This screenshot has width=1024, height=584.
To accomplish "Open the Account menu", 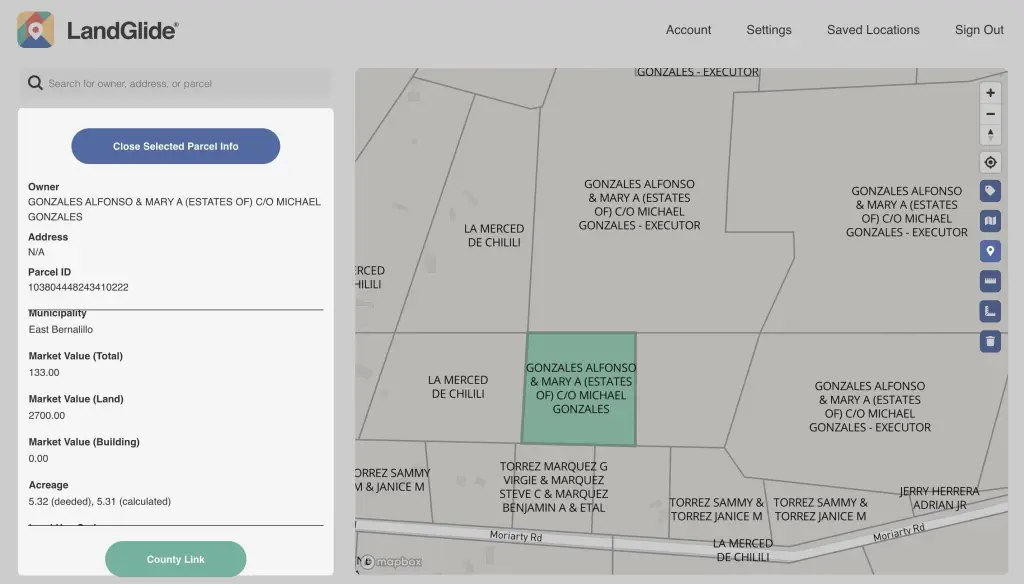I will click(x=688, y=30).
